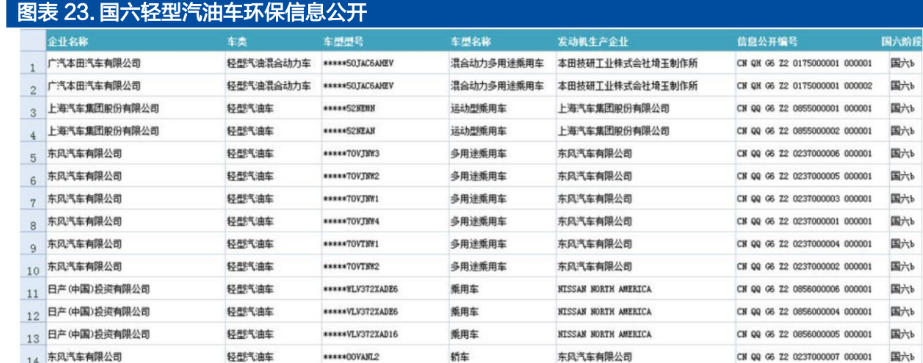Click the 信息公开编号 column header
The width and height of the screenshot is (923, 363).
click(x=767, y=42)
